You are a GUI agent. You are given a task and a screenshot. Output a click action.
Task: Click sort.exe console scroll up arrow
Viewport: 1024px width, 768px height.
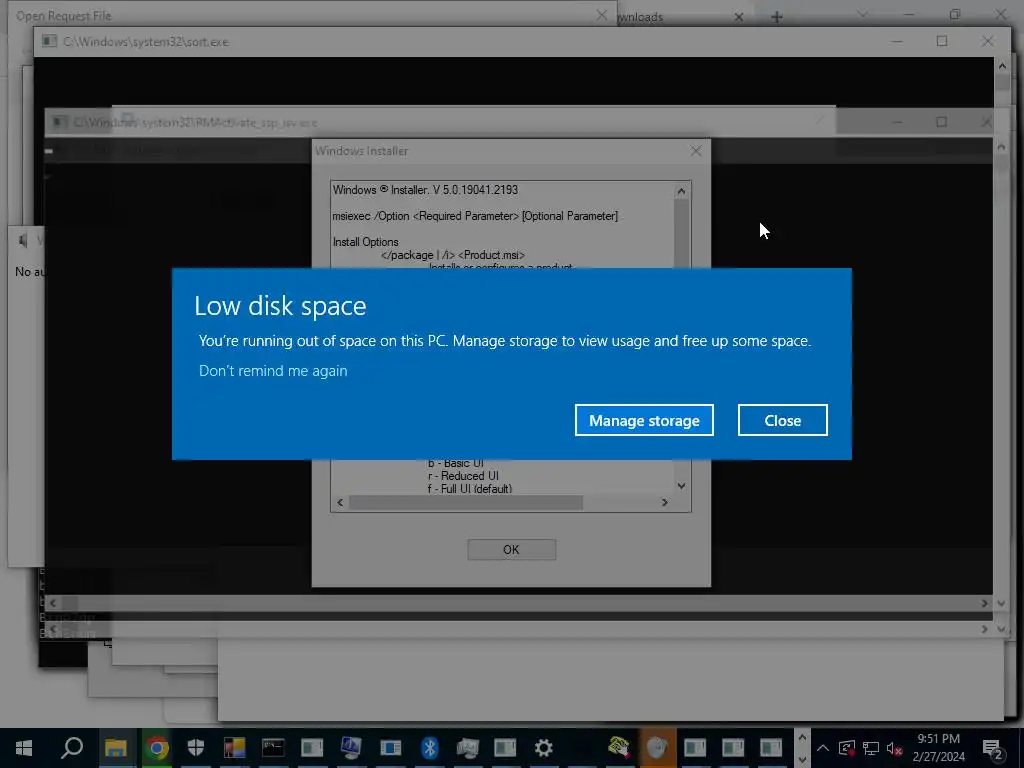pyautogui.click(x=1002, y=66)
